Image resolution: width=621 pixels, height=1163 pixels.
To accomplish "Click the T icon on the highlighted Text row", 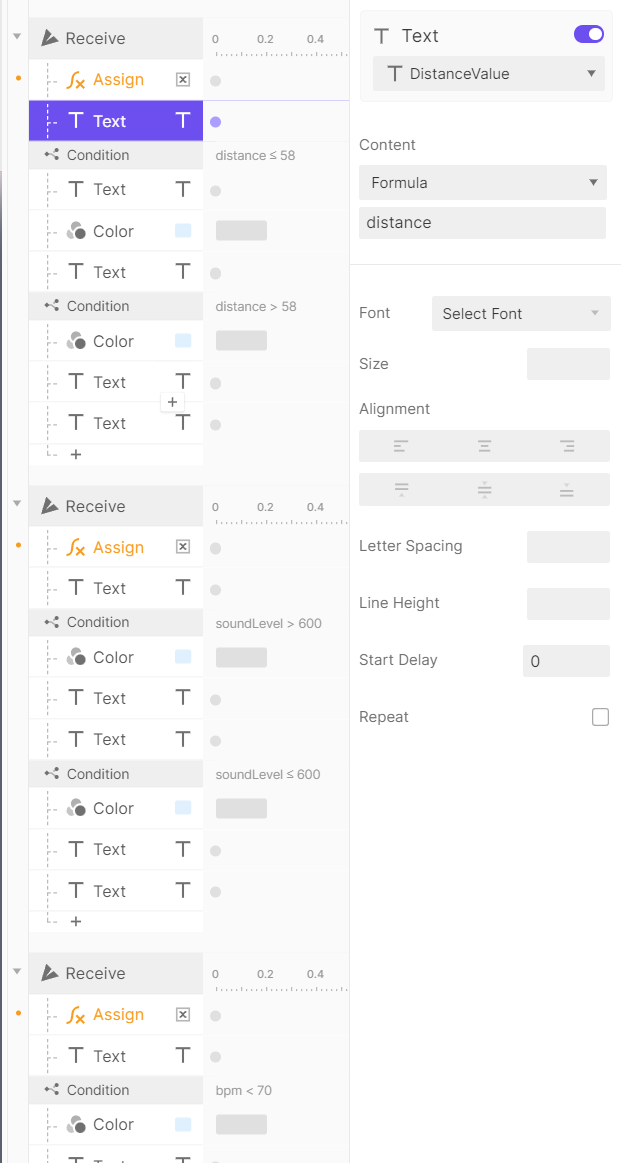I will [x=183, y=121].
